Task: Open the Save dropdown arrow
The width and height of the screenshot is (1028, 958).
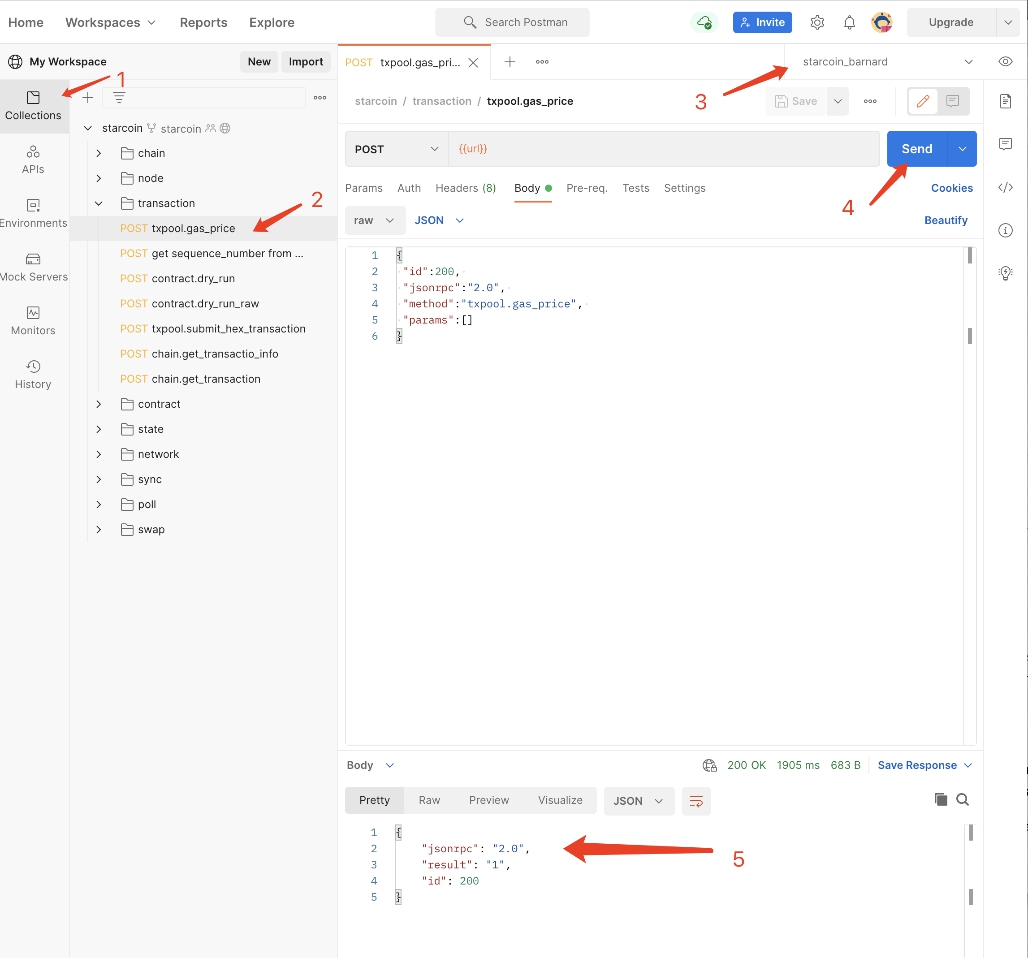Action: click(x=838, y=101)
